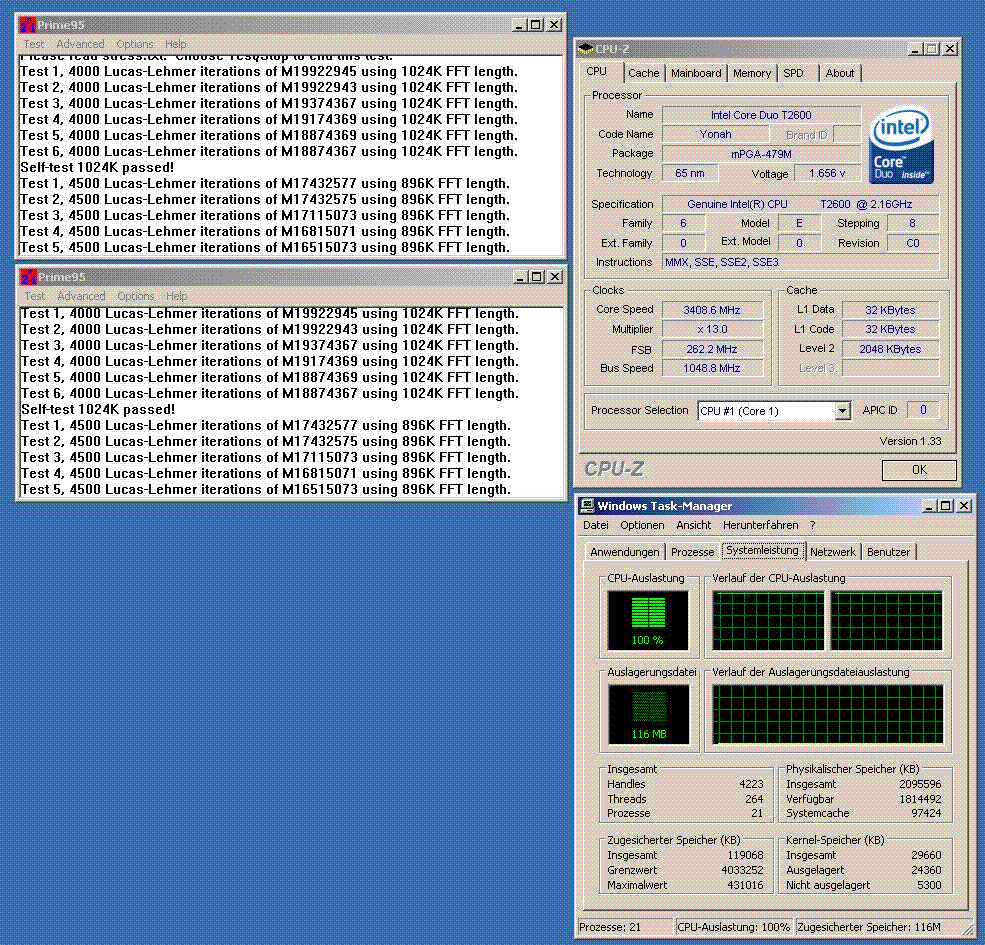Click 'Self-test 1024K passed!' in lower Prime95

coord(98,410)
